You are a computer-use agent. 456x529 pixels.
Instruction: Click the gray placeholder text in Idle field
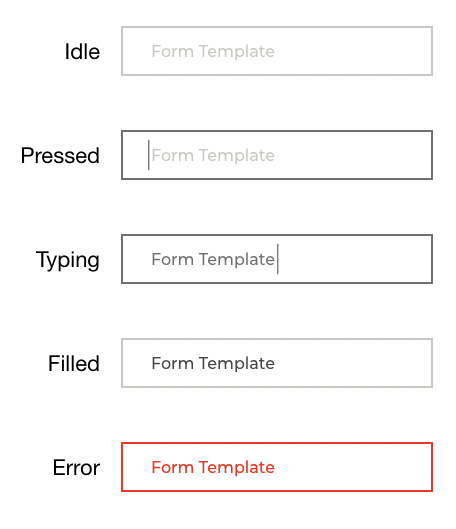coord(213,52)
